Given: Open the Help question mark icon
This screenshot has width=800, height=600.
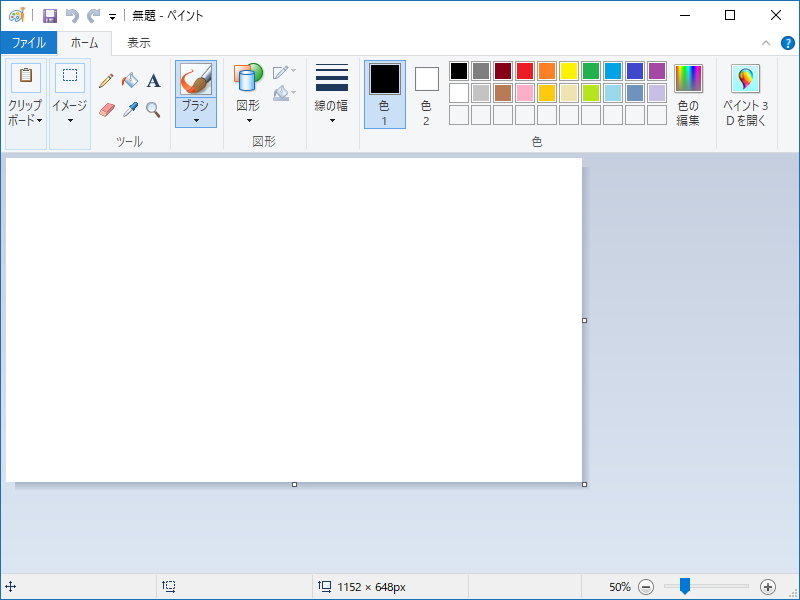Looking at the screenshot, I should coord(788,43).
